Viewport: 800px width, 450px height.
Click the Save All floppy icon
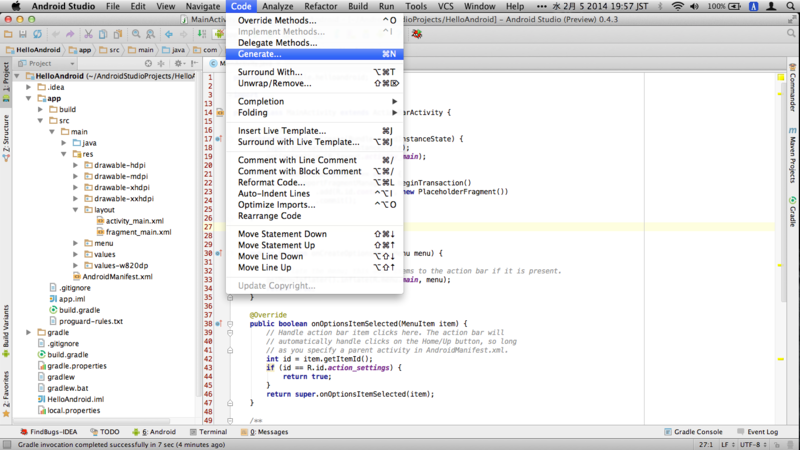point(22,34)
